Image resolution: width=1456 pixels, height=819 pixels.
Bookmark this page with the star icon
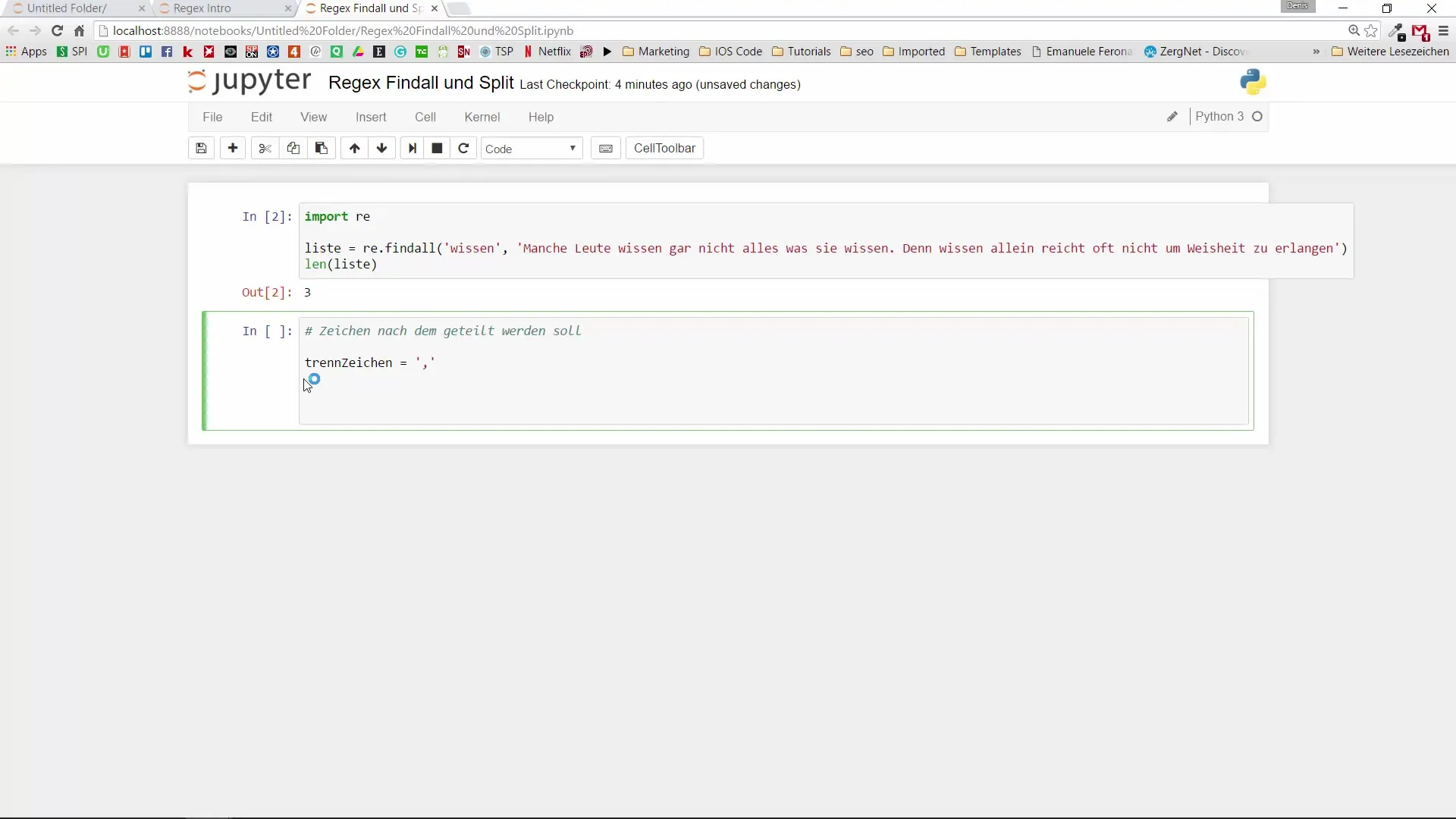1371,31
